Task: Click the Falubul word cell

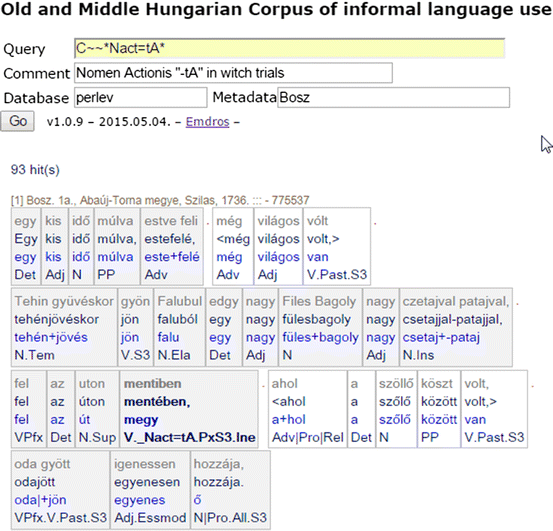Action: (180, 327)
